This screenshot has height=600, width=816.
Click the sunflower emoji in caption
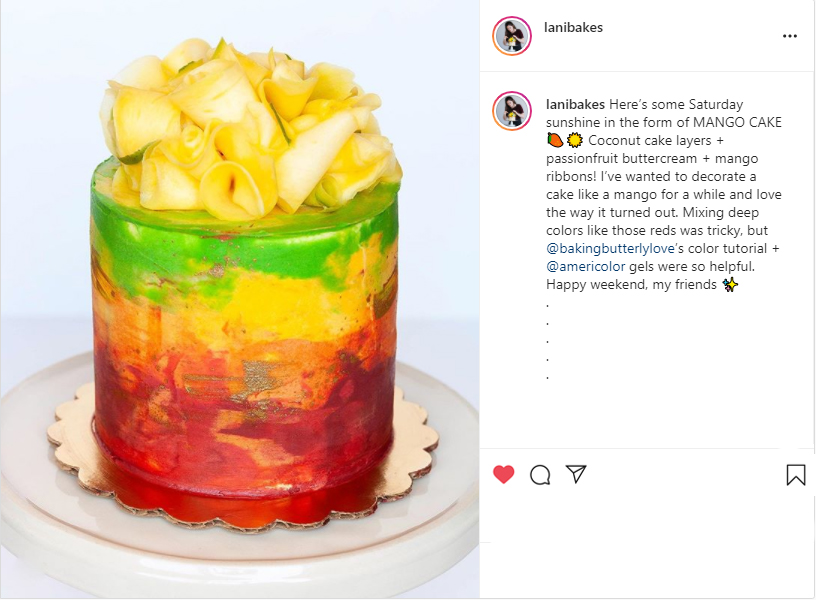tap(575, 141)
